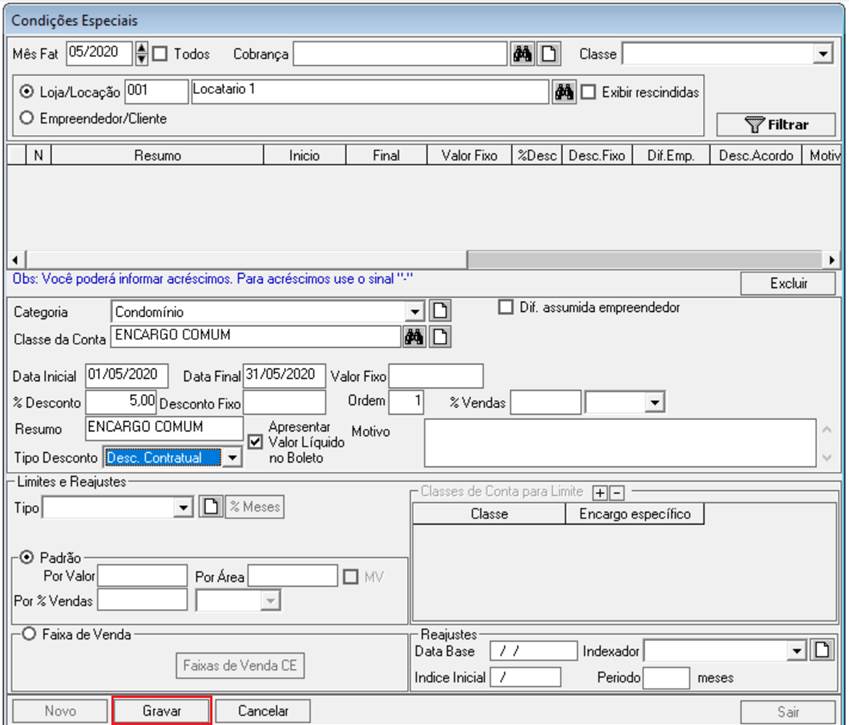Open the % Vendas type dropdown
The height and width of the screenshot is (725, 849).
(x=655, y=402)
